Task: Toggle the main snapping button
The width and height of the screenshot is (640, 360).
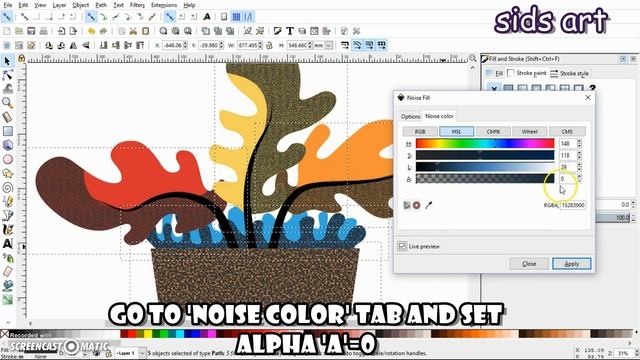Action: tap(7, 17)
